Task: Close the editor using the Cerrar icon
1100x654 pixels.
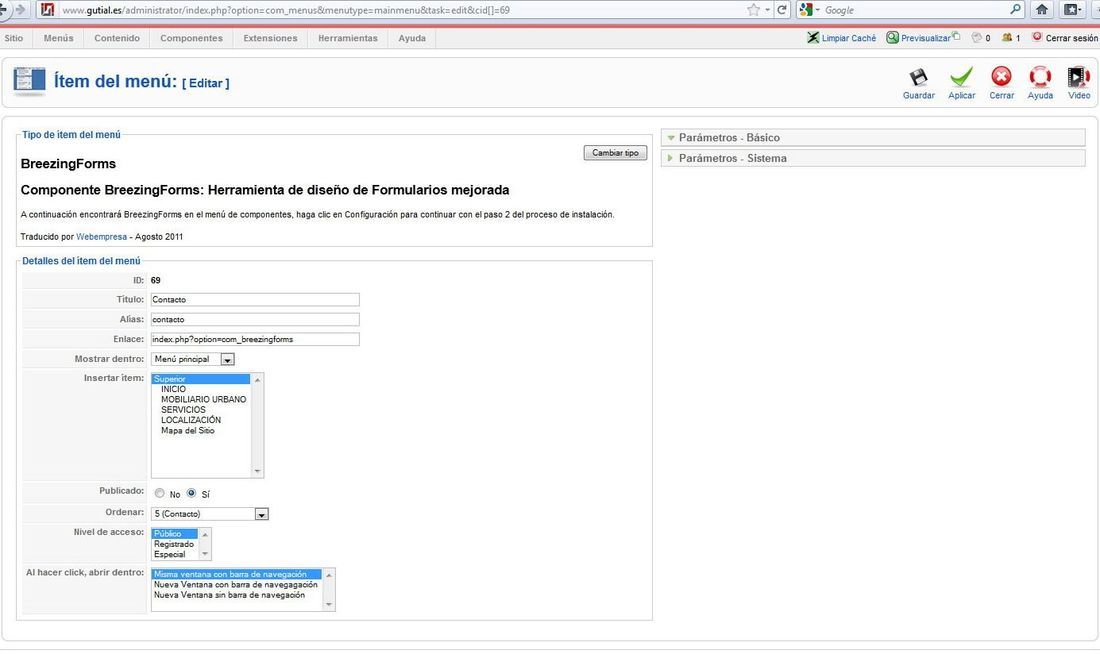Action: (x=1001, y=76)
